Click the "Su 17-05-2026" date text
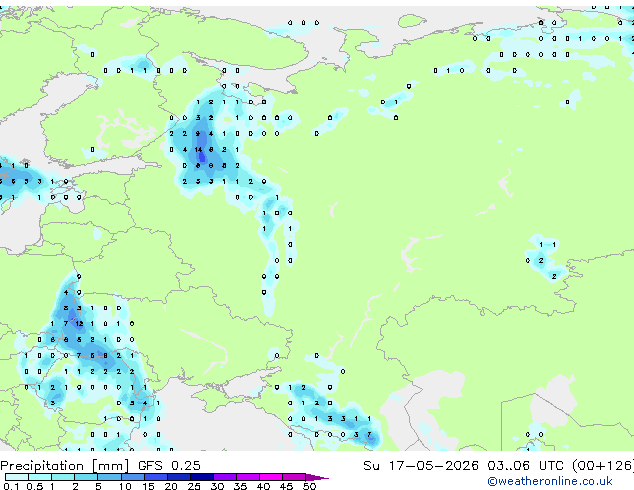Image resolution: width=634 pixels, height=490 pixels. (421, 466)
